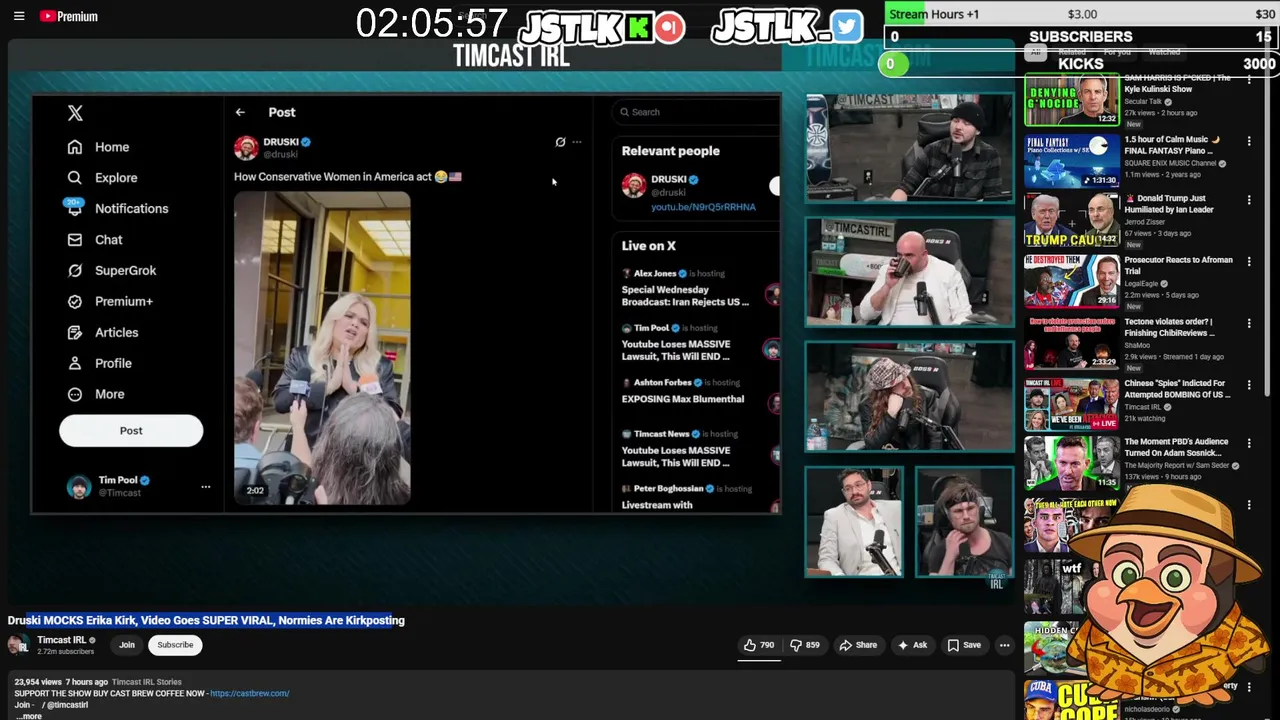Play the Final Fantasy piano thumbnail
The image size is (1280, 720).
1071,160
